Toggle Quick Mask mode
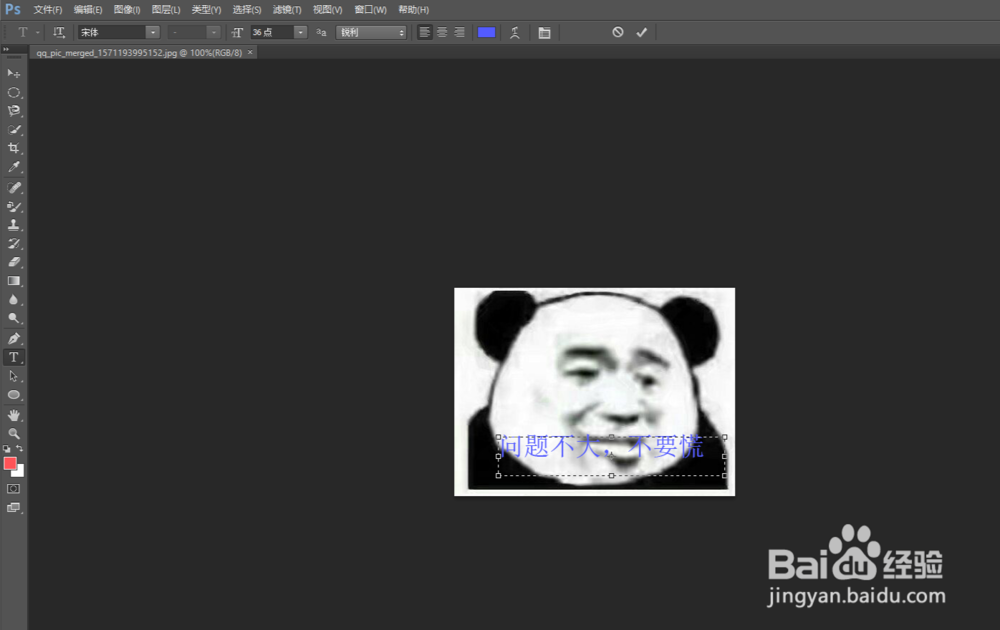1000x630 pixels. [13, 488]
